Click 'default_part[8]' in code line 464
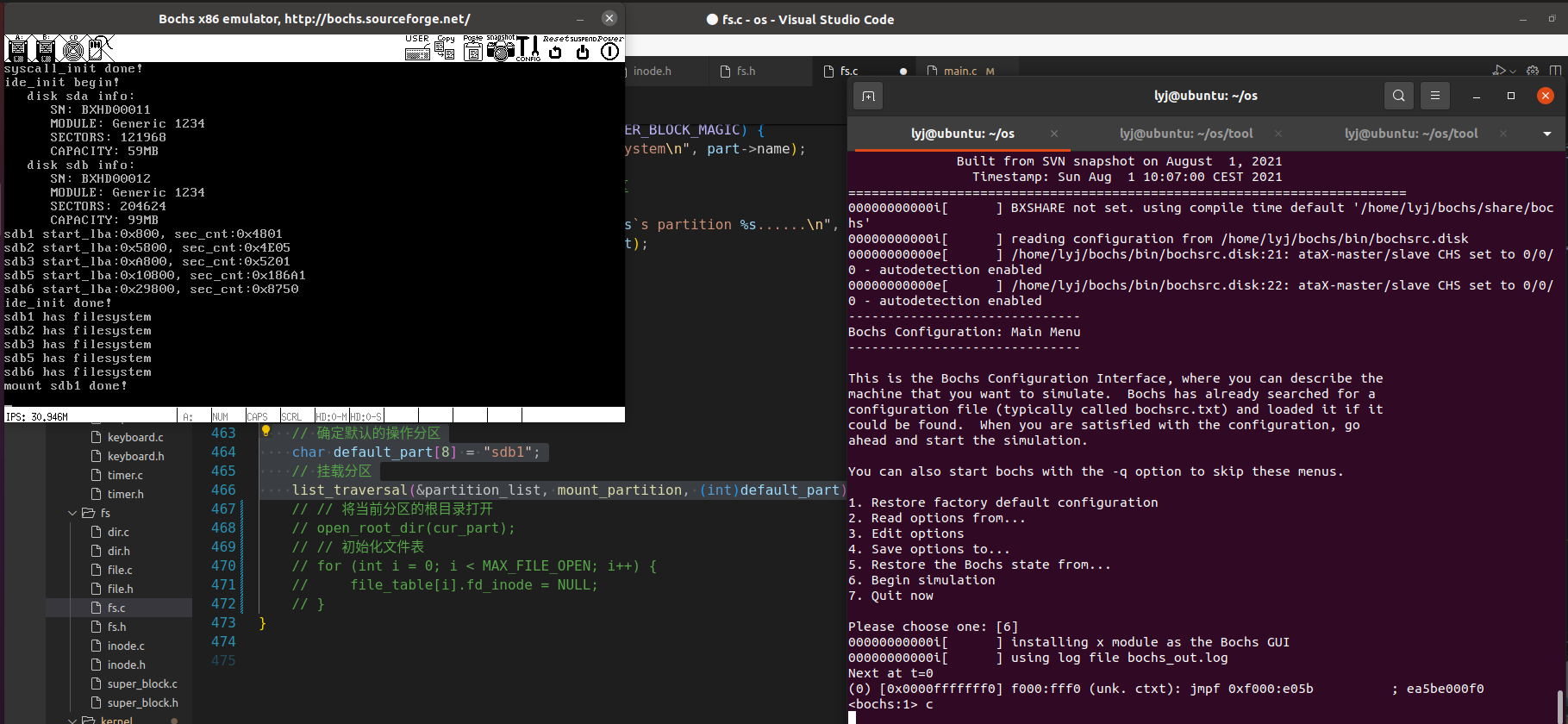This screenshot has height=724, width=1568. 395,452
